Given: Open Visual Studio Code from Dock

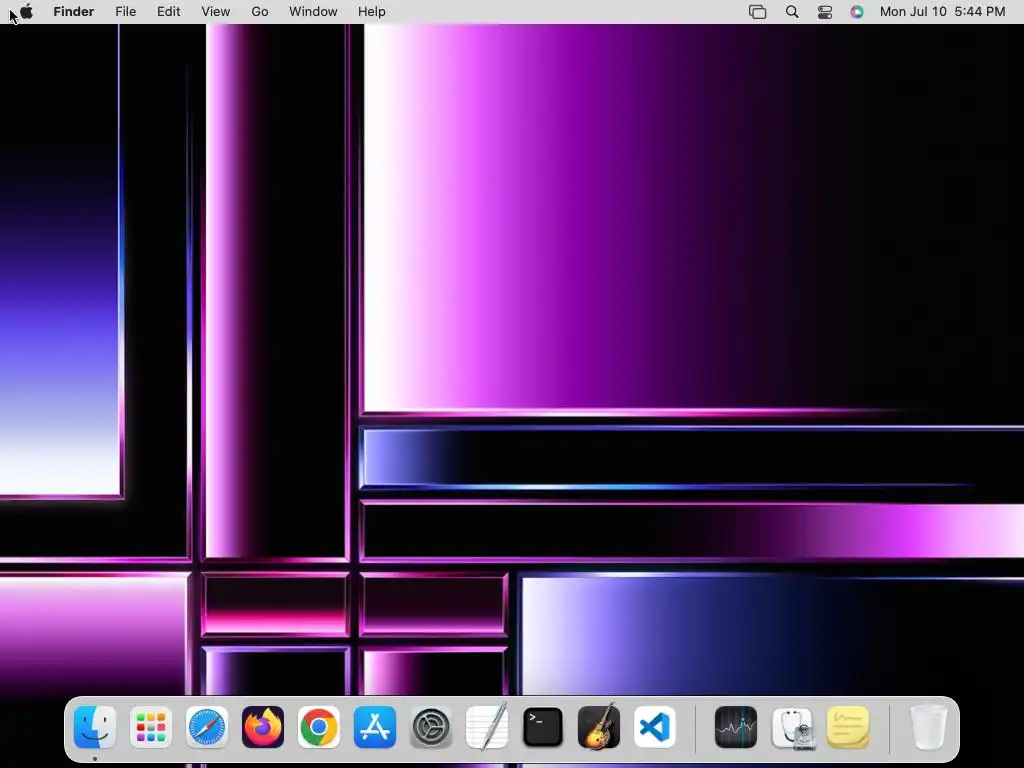Looking at the screenshot, I should point(655,727).
